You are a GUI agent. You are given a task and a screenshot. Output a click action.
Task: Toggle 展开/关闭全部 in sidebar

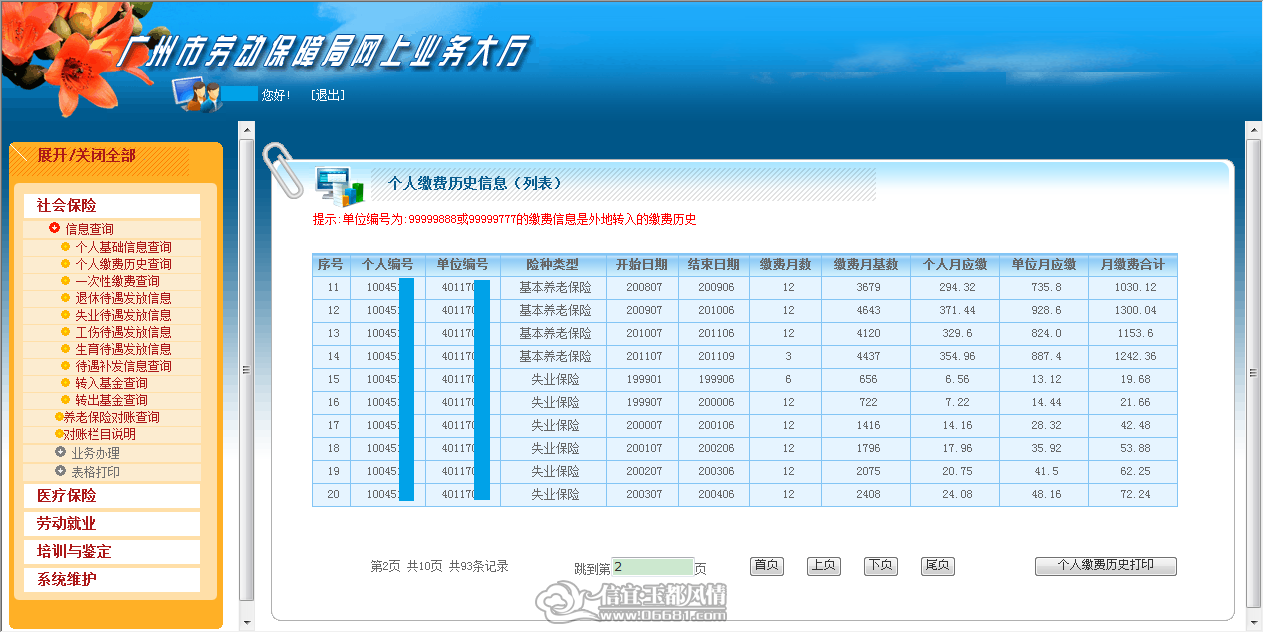(86, 155)
